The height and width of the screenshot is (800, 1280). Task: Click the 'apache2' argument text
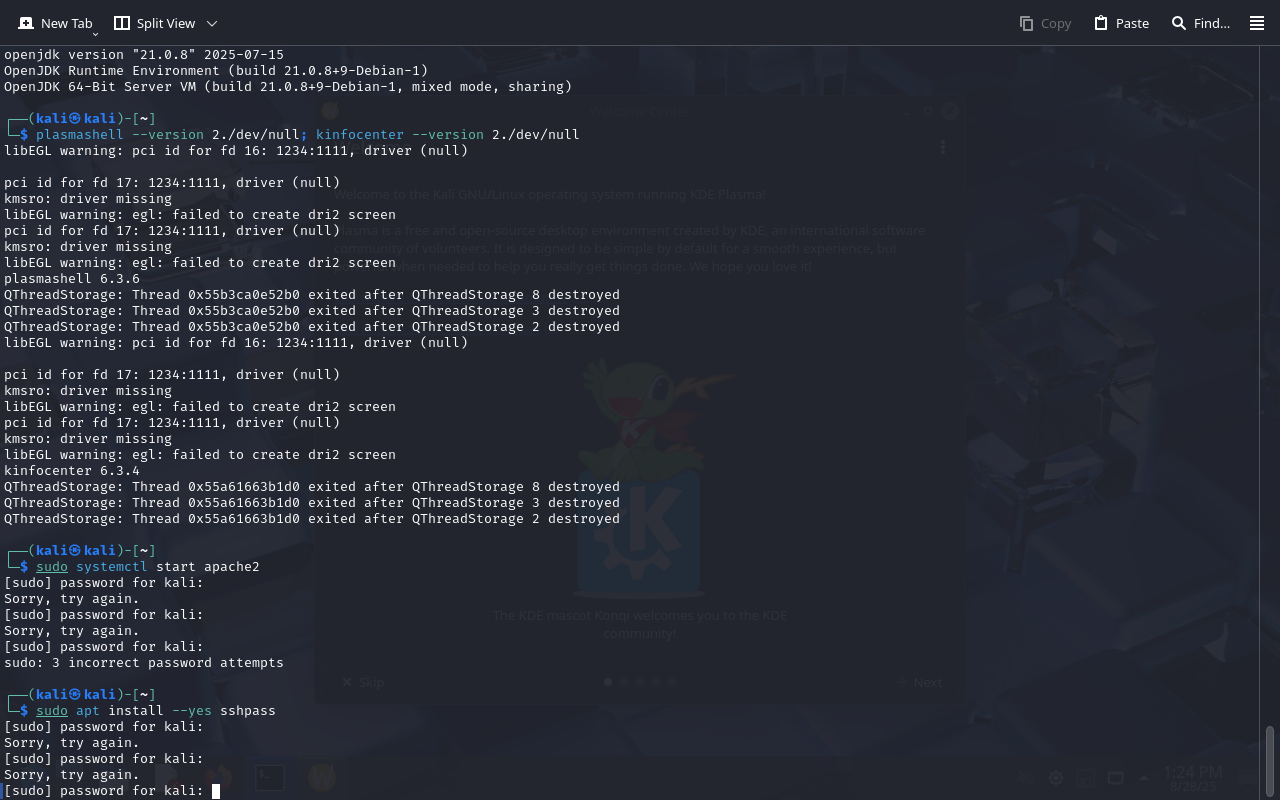tap(232, 567)
